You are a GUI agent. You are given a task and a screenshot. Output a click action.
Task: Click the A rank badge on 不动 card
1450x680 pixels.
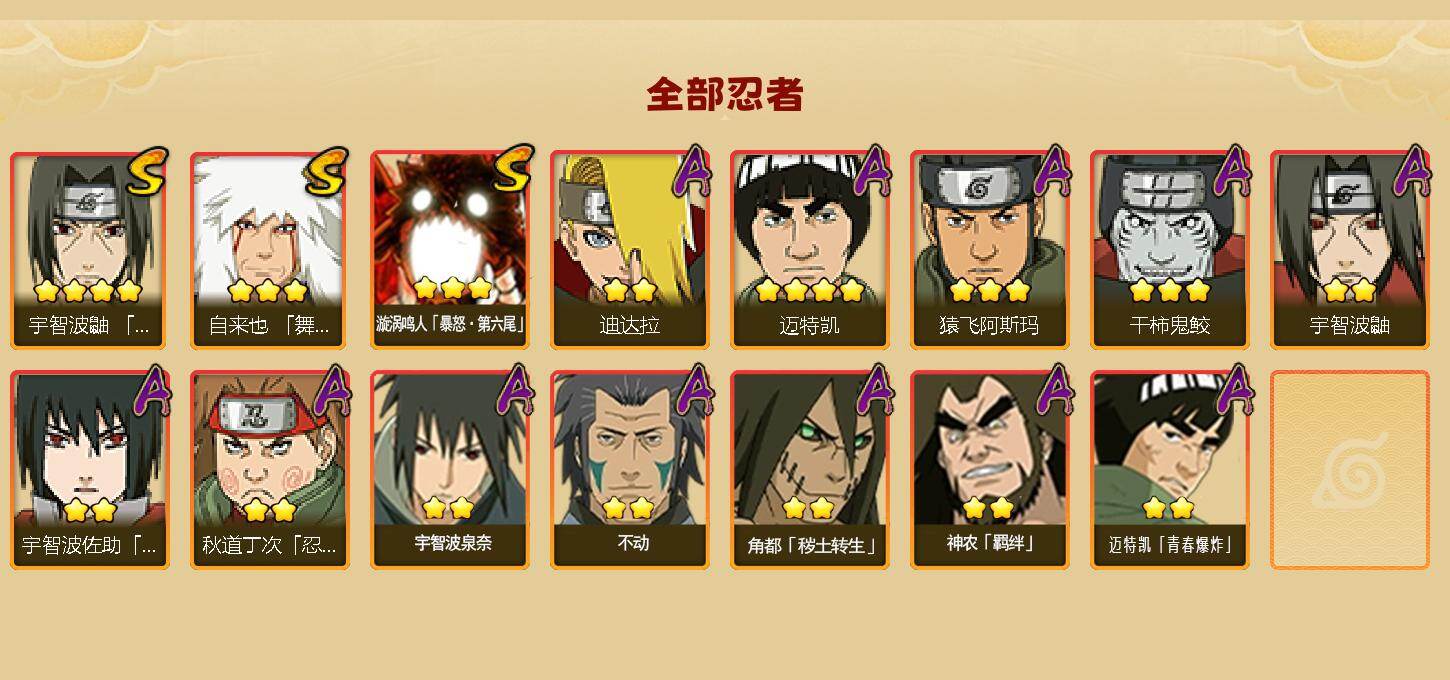(690, 390)
